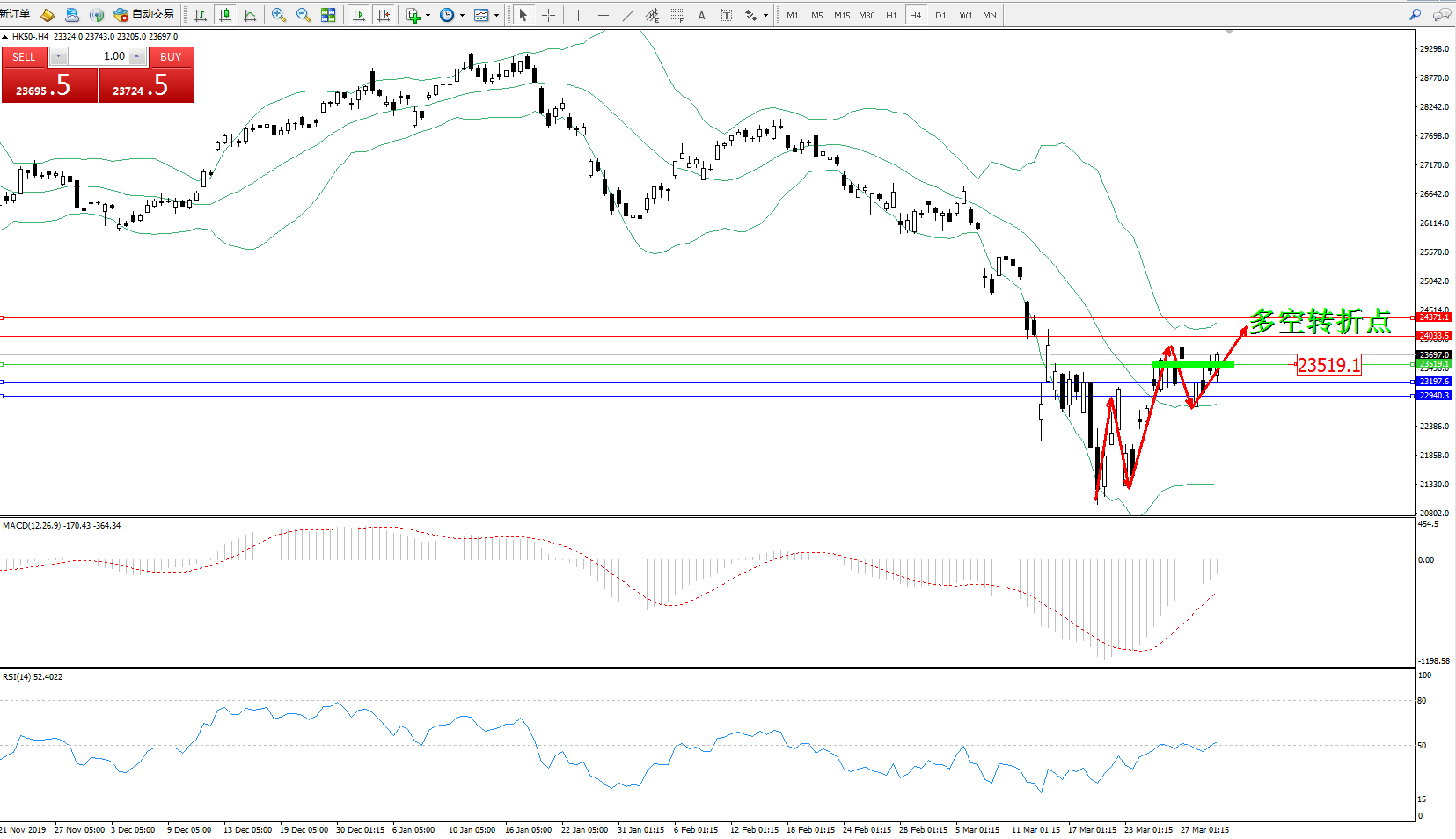Open the search magnifier in the top right
This screenshot has width=1456, height=839.
click(x=1416, y=15)
